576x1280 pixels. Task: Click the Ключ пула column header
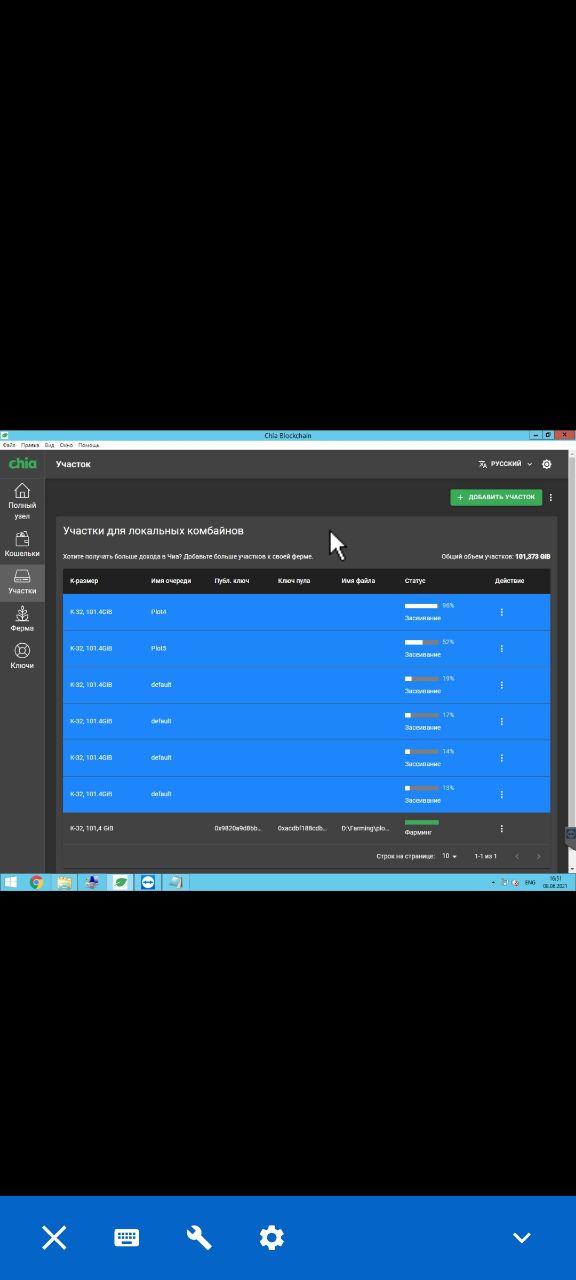[x=294, y=581]
